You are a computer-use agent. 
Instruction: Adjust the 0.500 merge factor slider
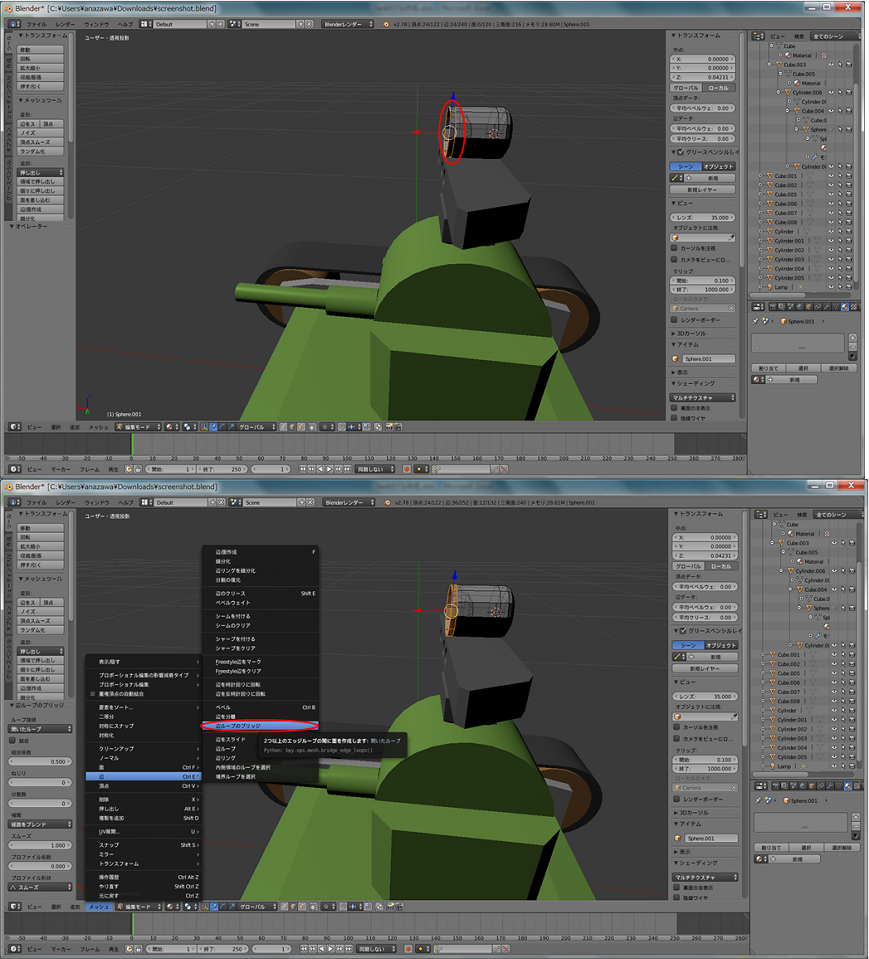click(40, 762)
